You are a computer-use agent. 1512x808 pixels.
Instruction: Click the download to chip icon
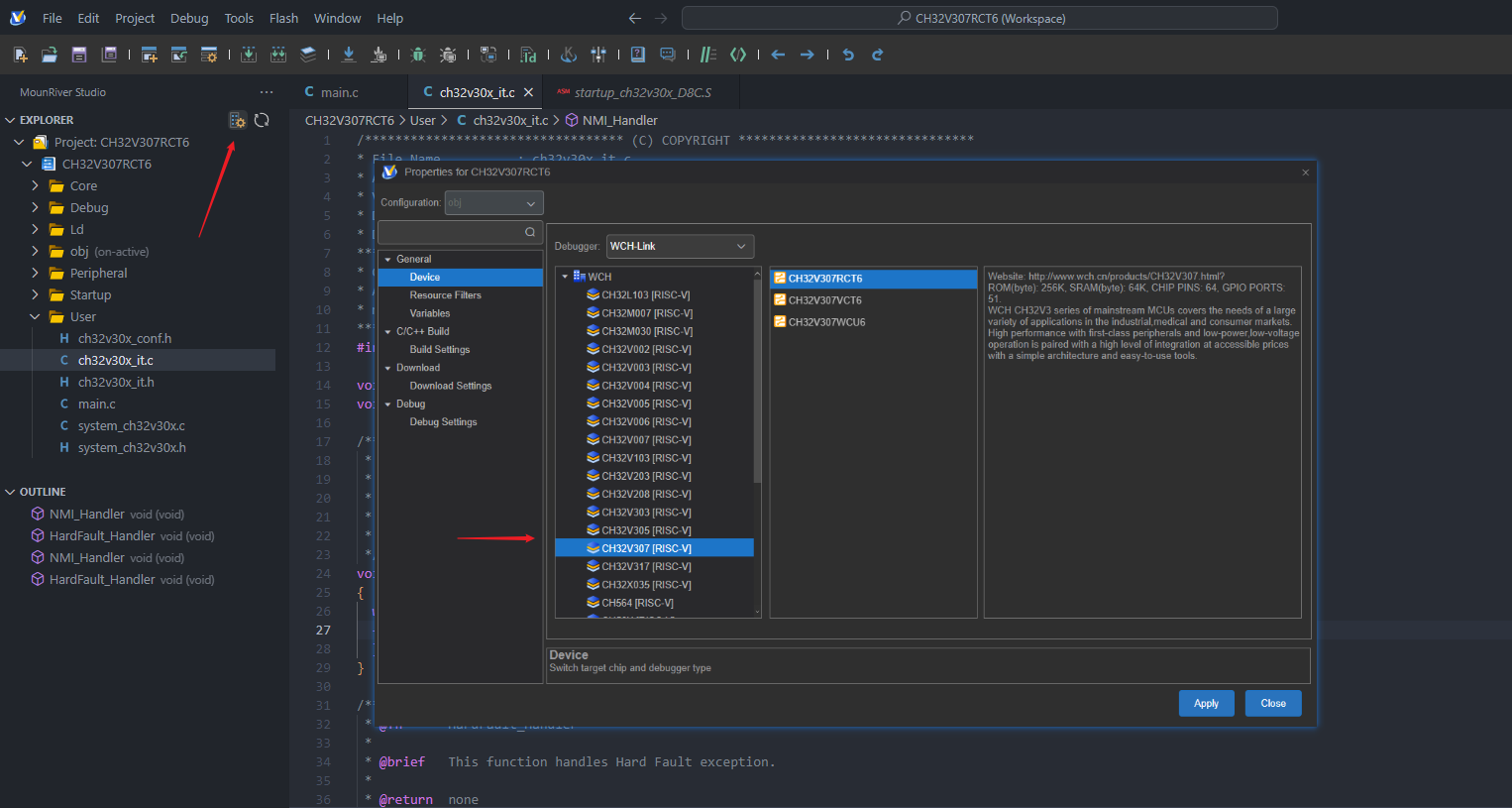349,55
